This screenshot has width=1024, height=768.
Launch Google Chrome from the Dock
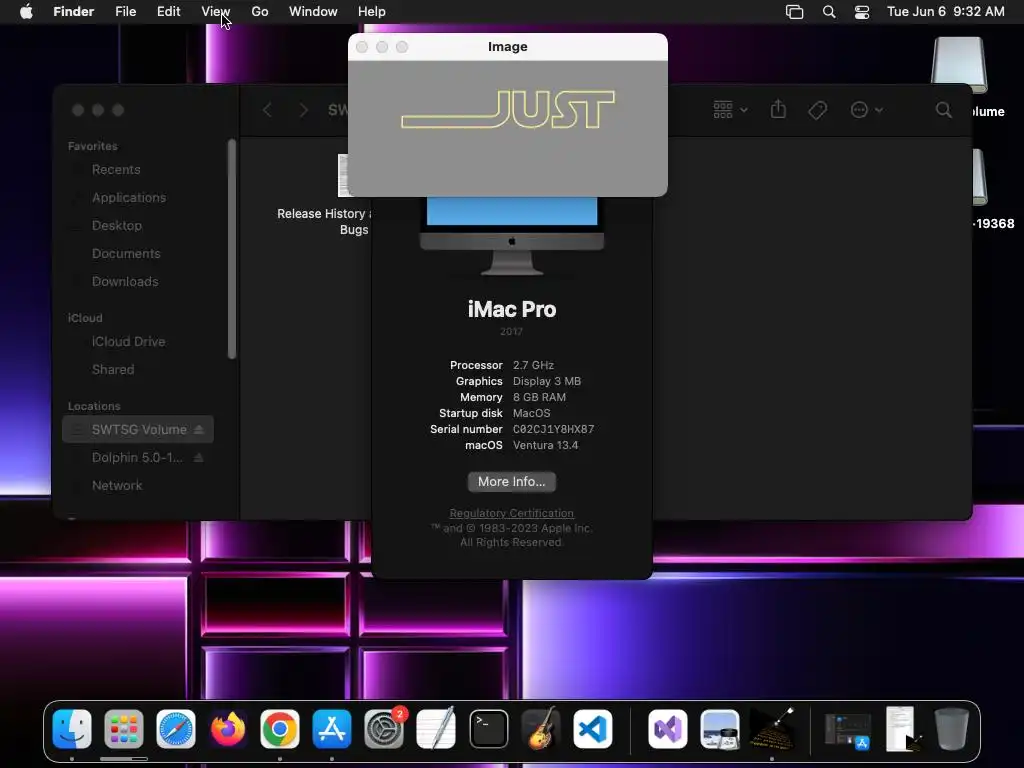pyautogui.click(x=280, y=729)
